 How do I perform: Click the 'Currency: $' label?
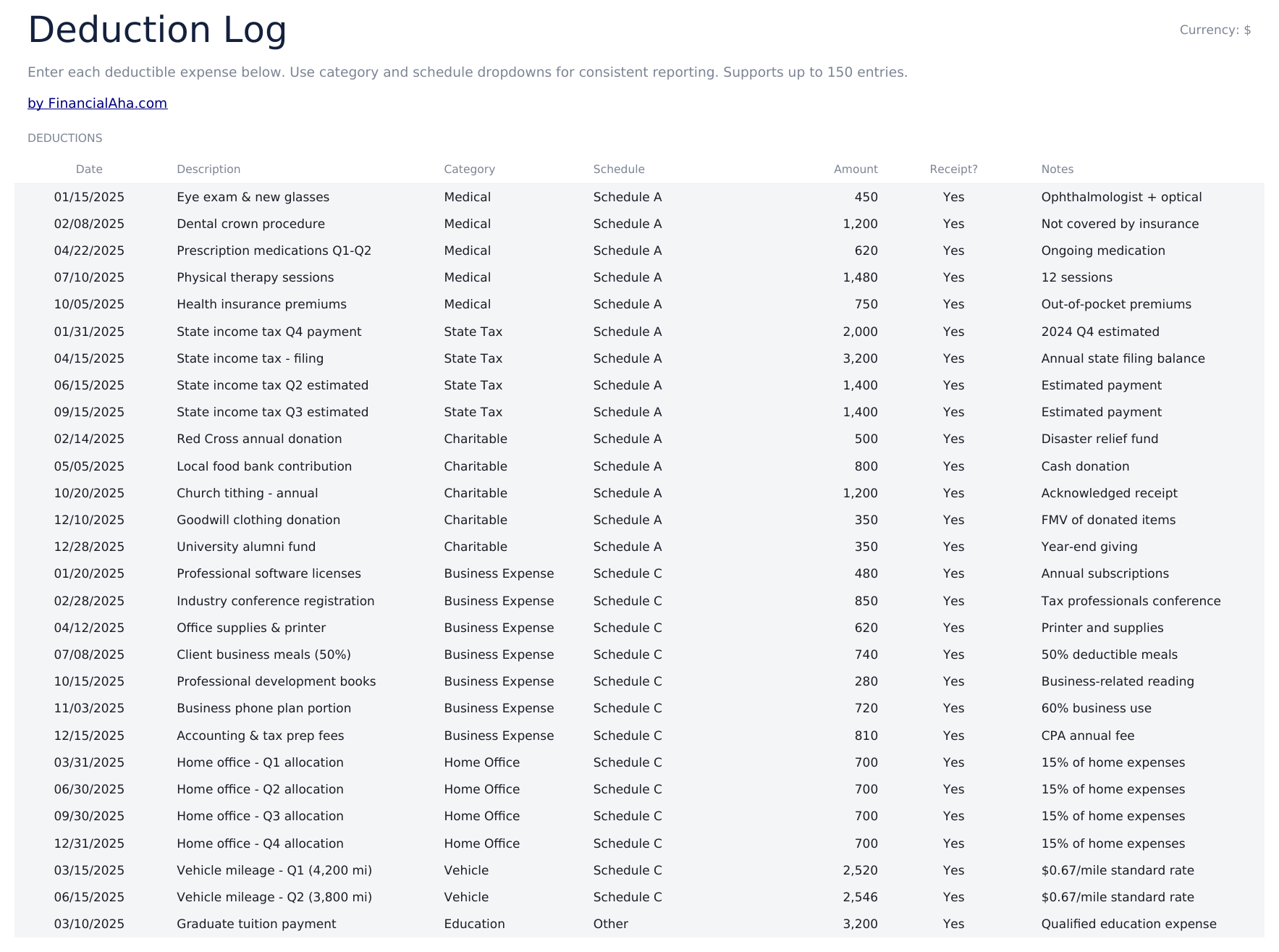point(1215,30)
